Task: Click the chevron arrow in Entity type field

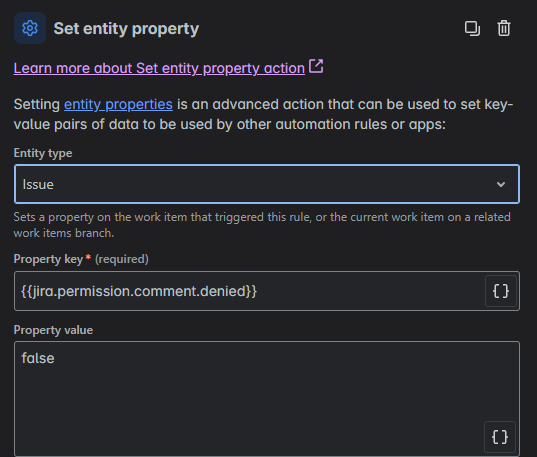Action: (x=501, y=184)
